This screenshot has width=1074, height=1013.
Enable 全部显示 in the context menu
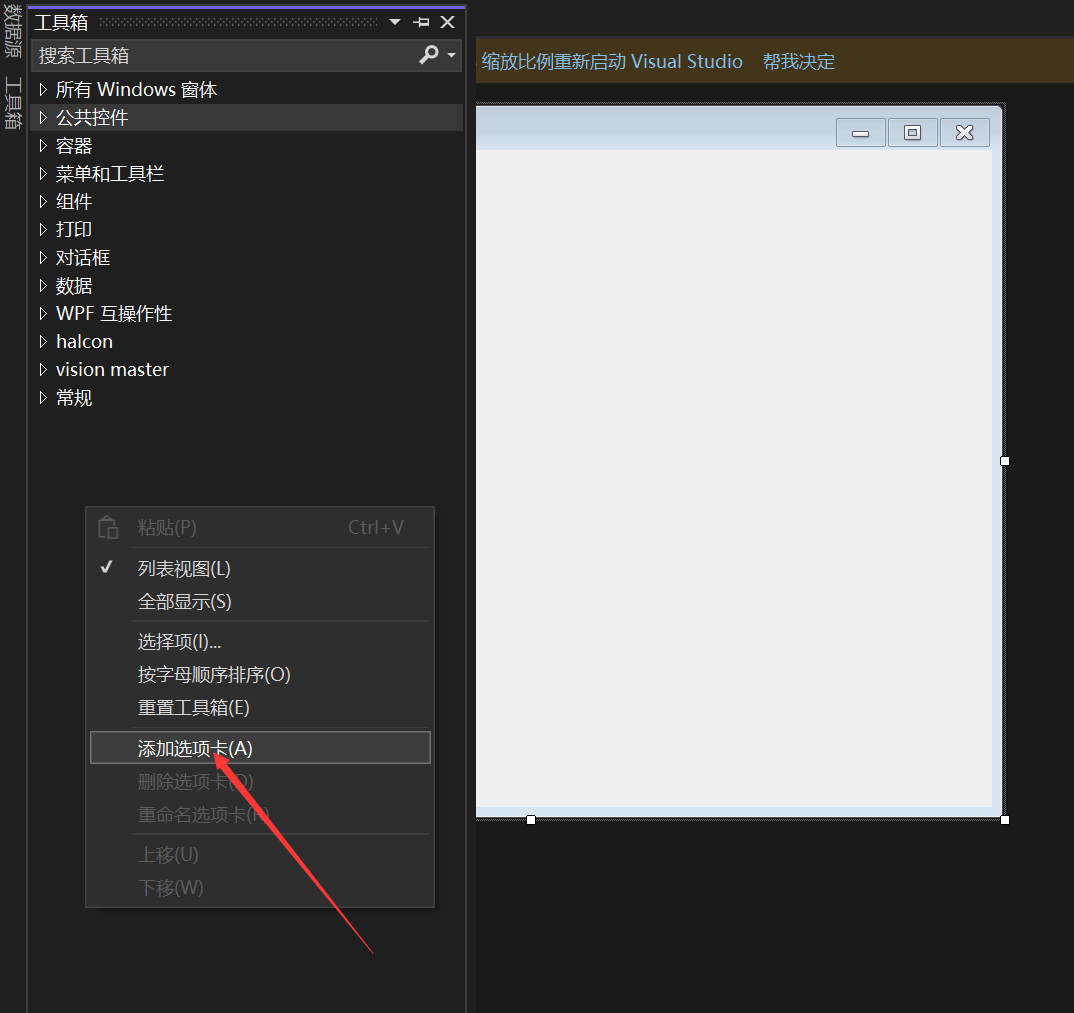point(183,601)
